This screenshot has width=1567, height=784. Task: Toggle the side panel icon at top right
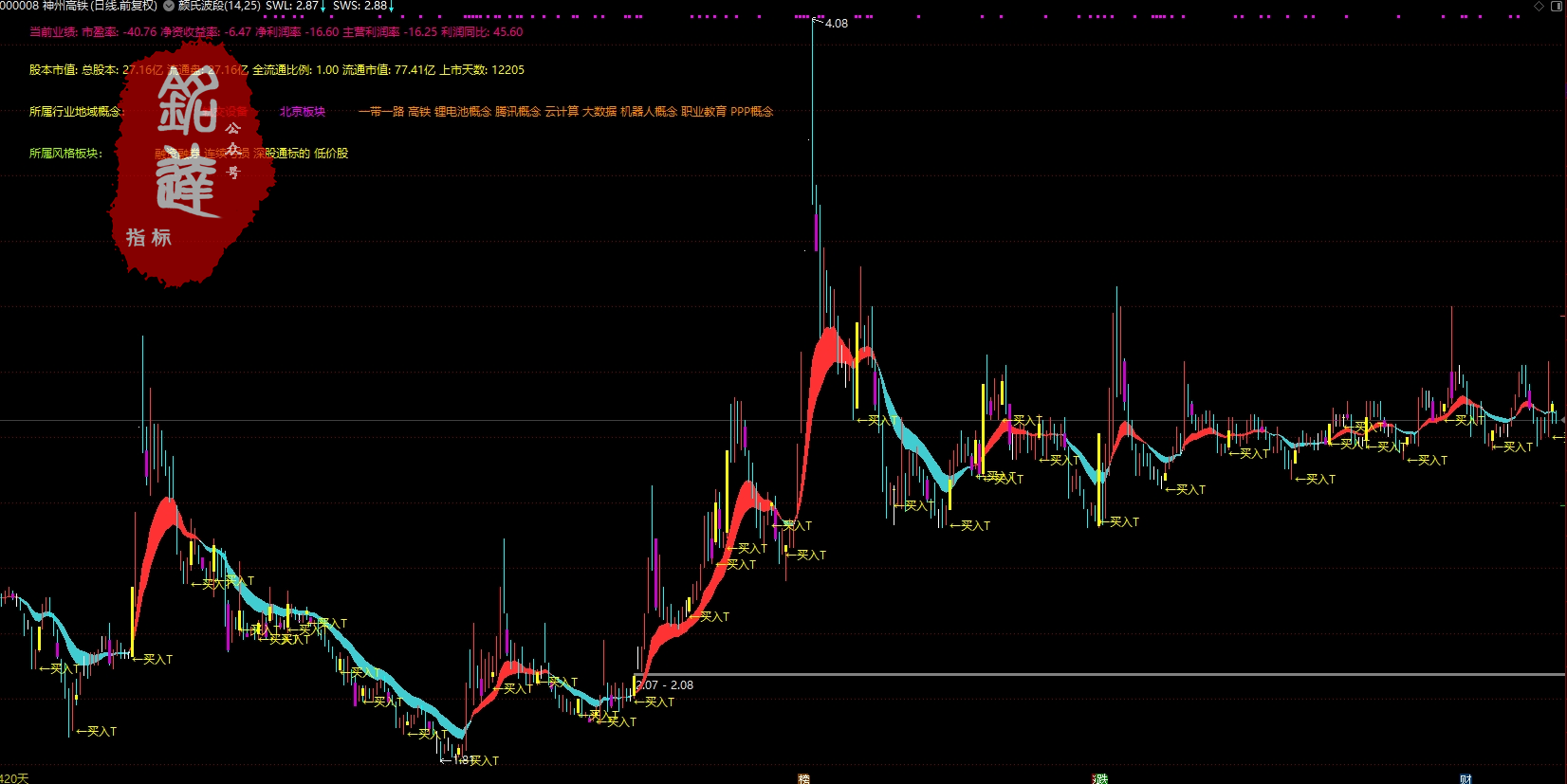[1557, 6]
